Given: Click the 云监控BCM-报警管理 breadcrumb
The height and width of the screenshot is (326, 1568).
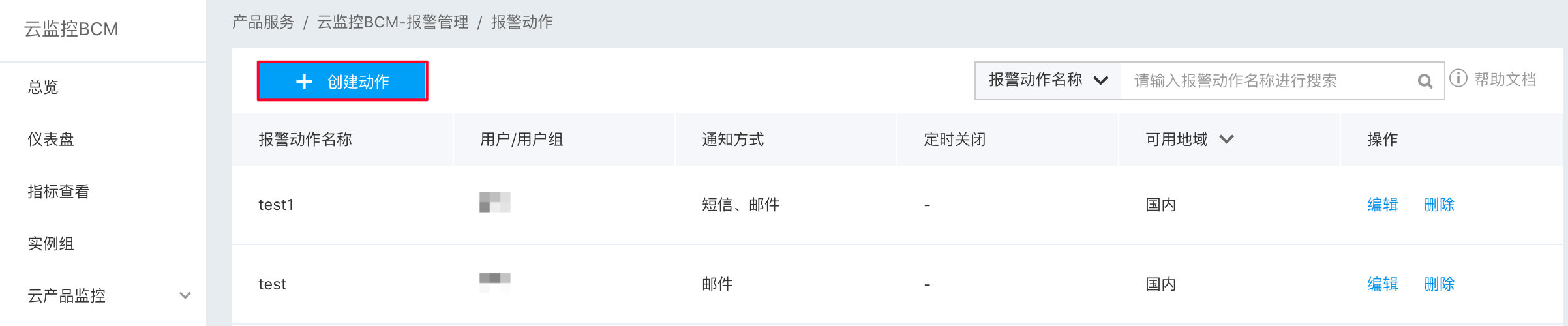Looking at the screenshot, I should pos(393,22).
